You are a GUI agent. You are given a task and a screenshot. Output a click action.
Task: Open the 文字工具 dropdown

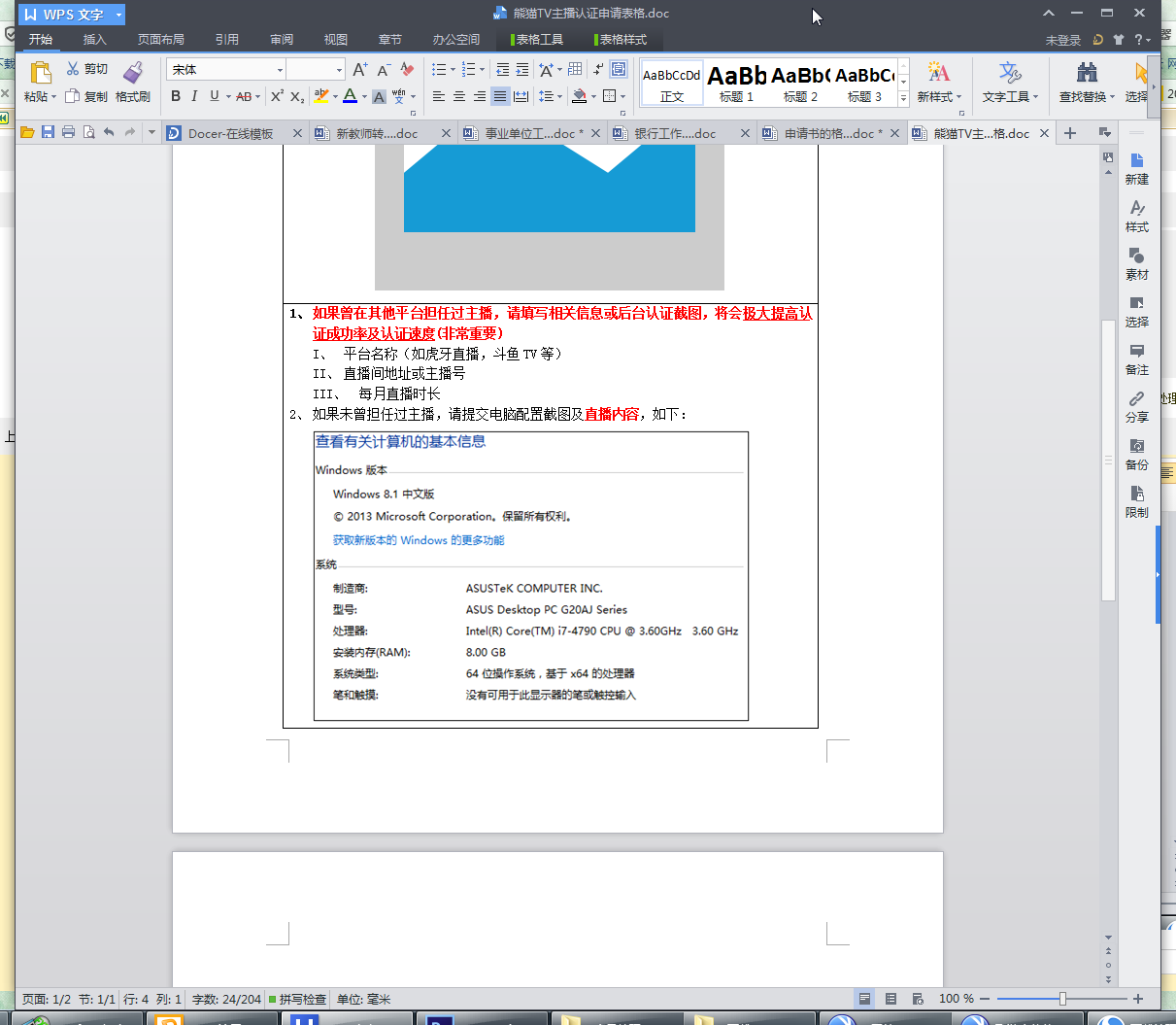coord(1010,83)
